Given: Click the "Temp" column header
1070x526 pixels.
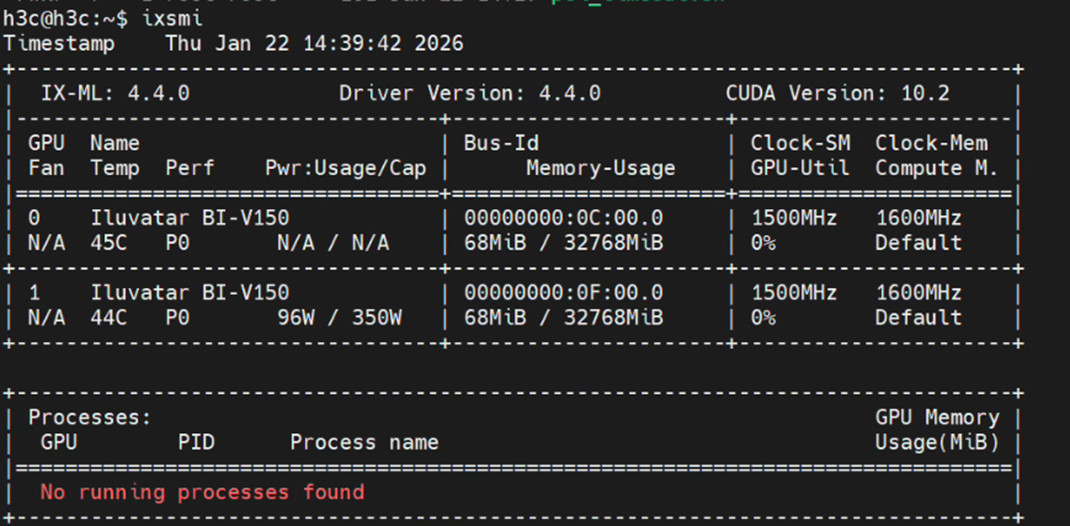Looking at the screenshot, I should [115, 169].
